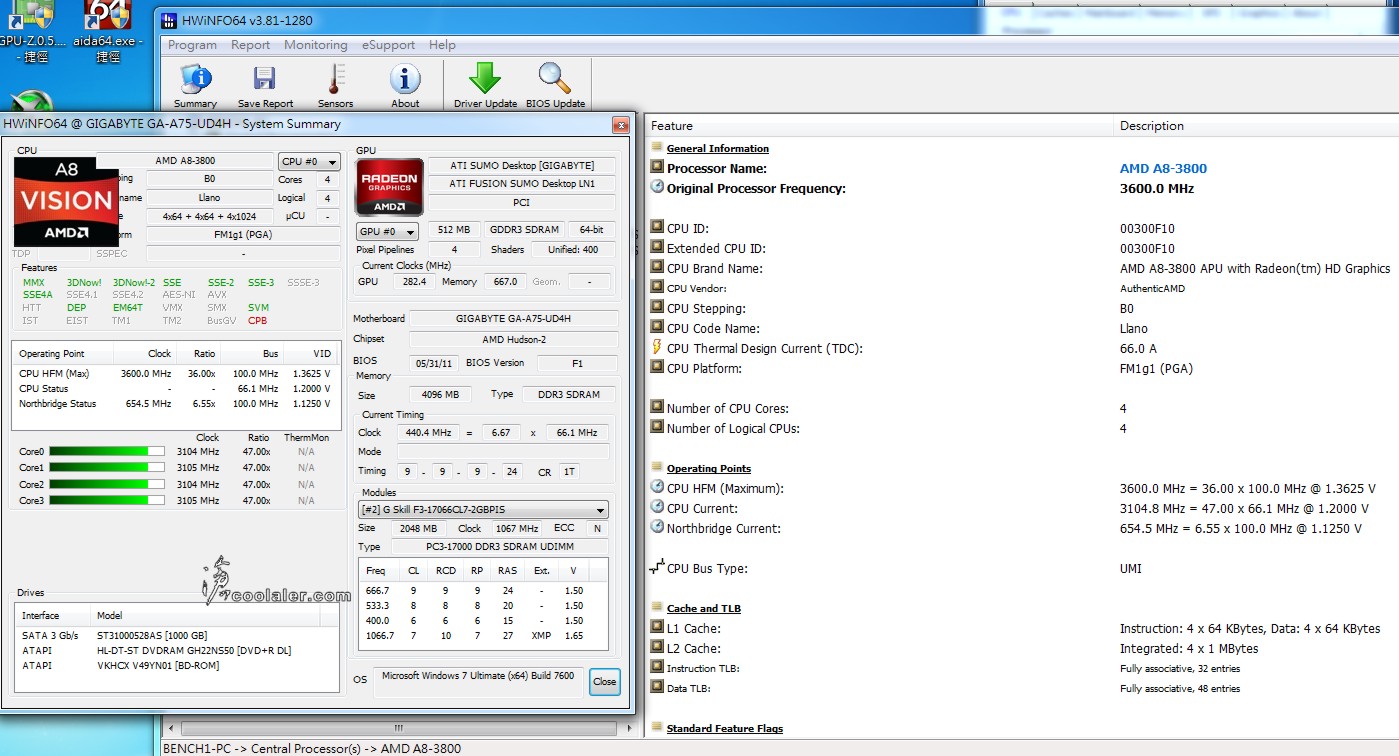Screen dimensions: 1399x756
Task: Expand the memory module selector dropdown
Action: (x=483, y=510)
